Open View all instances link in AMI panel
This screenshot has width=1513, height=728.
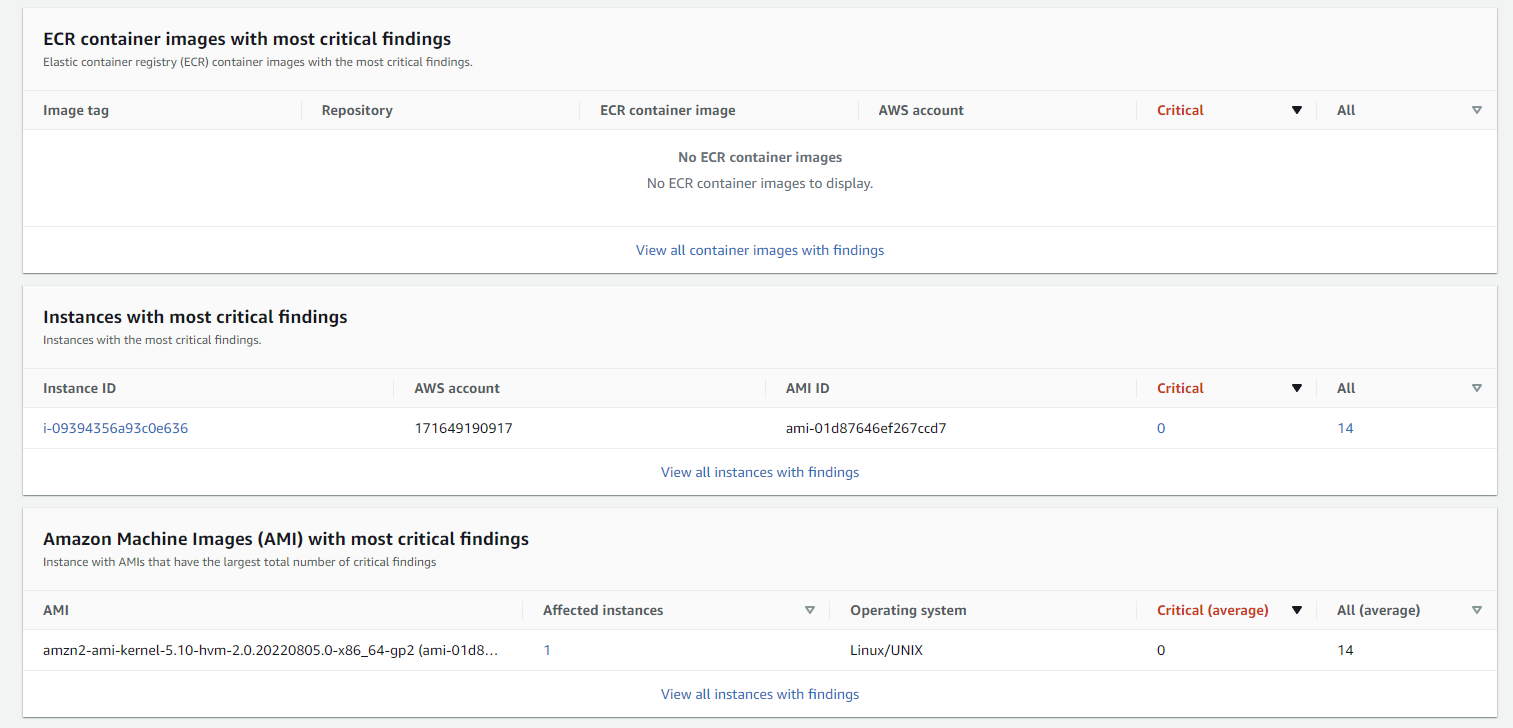760,694
